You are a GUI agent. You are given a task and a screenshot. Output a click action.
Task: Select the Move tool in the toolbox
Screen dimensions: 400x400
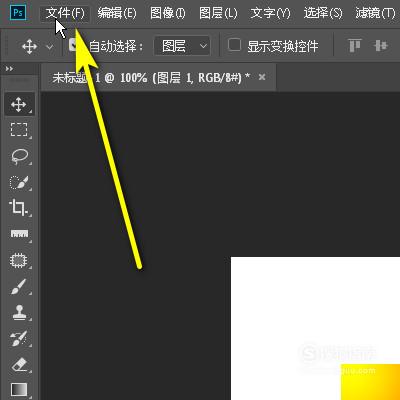pos(19,105)
